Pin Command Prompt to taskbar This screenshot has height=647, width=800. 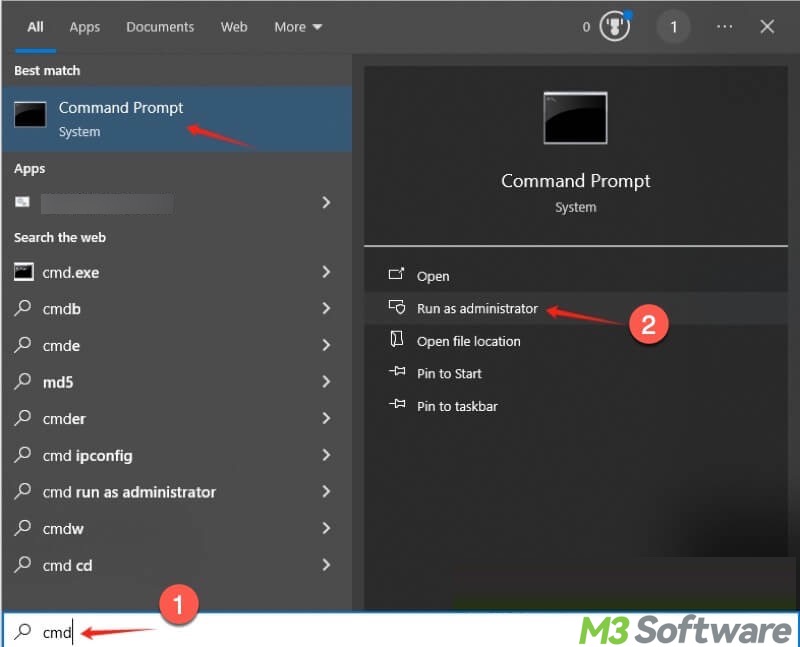[x=456, y=406]
